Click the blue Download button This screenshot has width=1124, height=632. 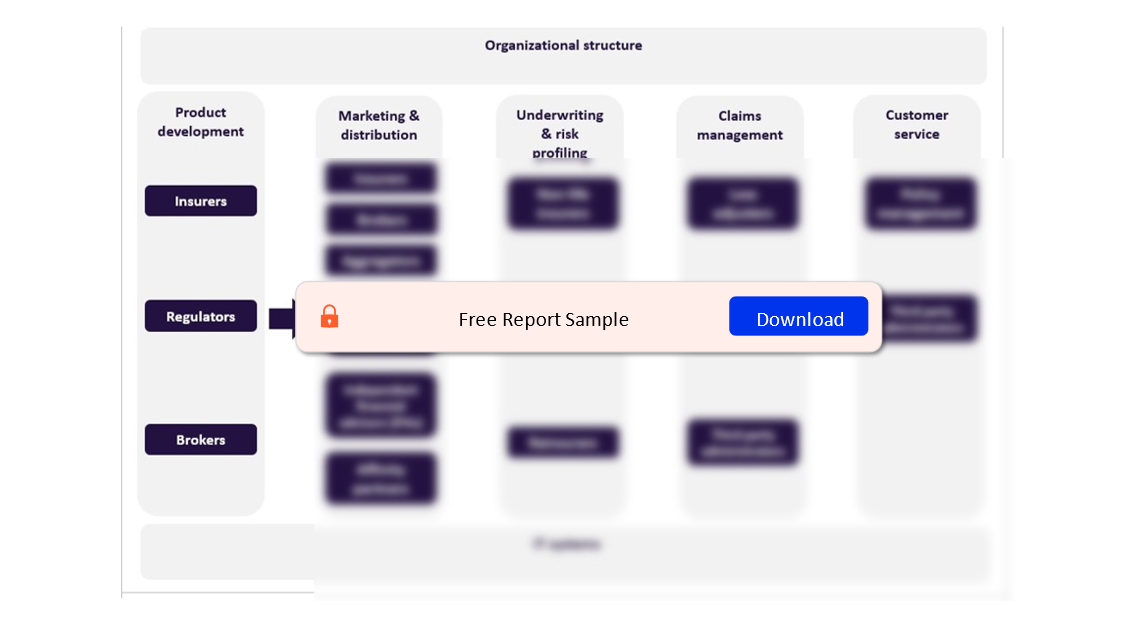coord(798,317)
